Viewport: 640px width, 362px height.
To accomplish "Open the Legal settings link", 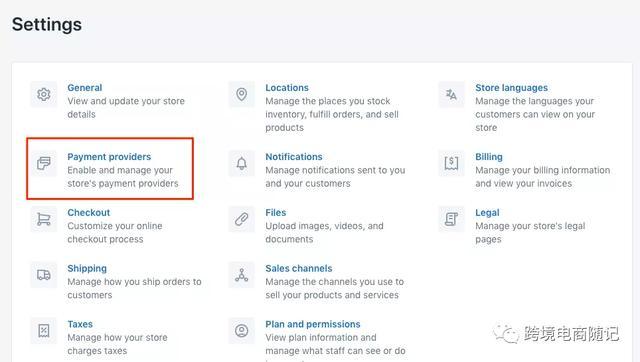I will click(487, 213).
